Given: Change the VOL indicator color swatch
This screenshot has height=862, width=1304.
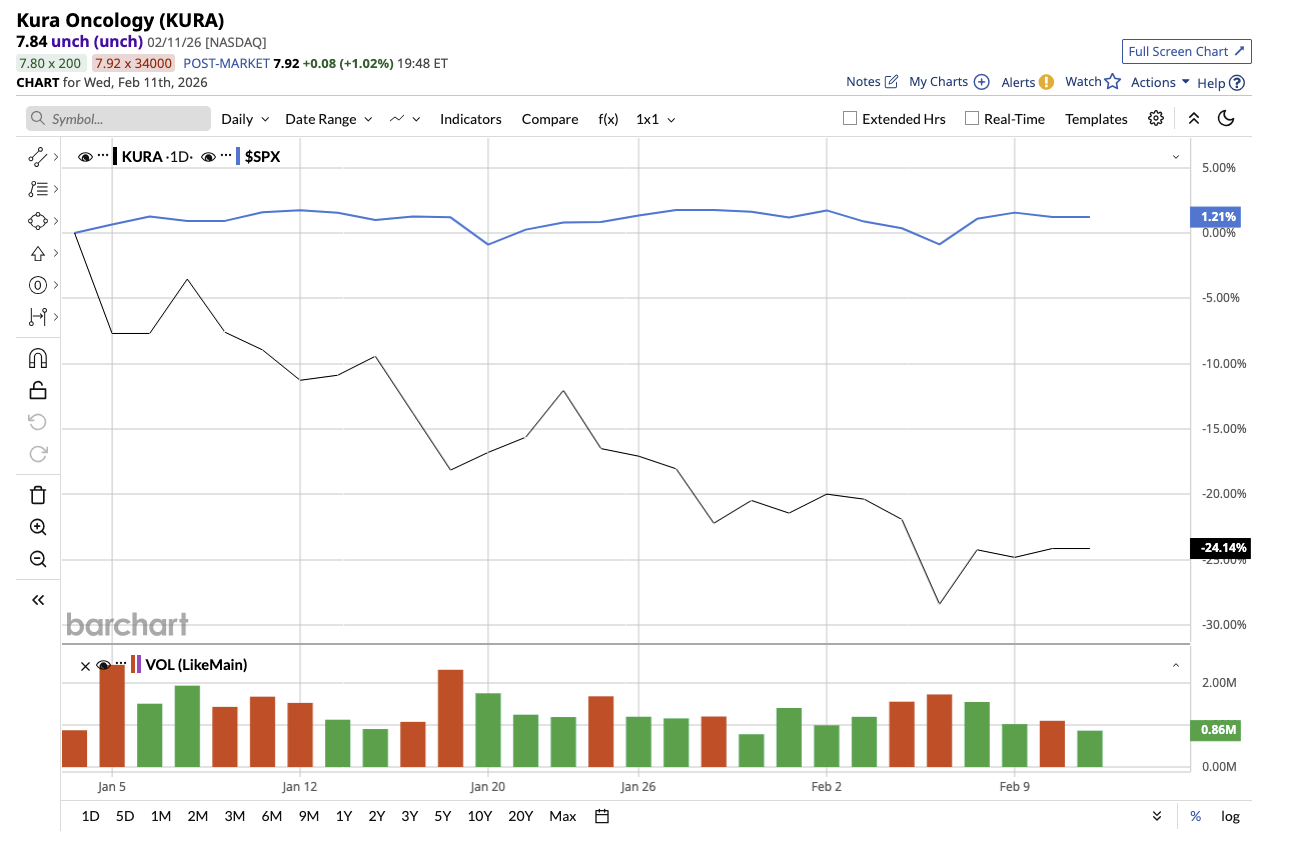Looking at the screenshot, I should point(136,665).
